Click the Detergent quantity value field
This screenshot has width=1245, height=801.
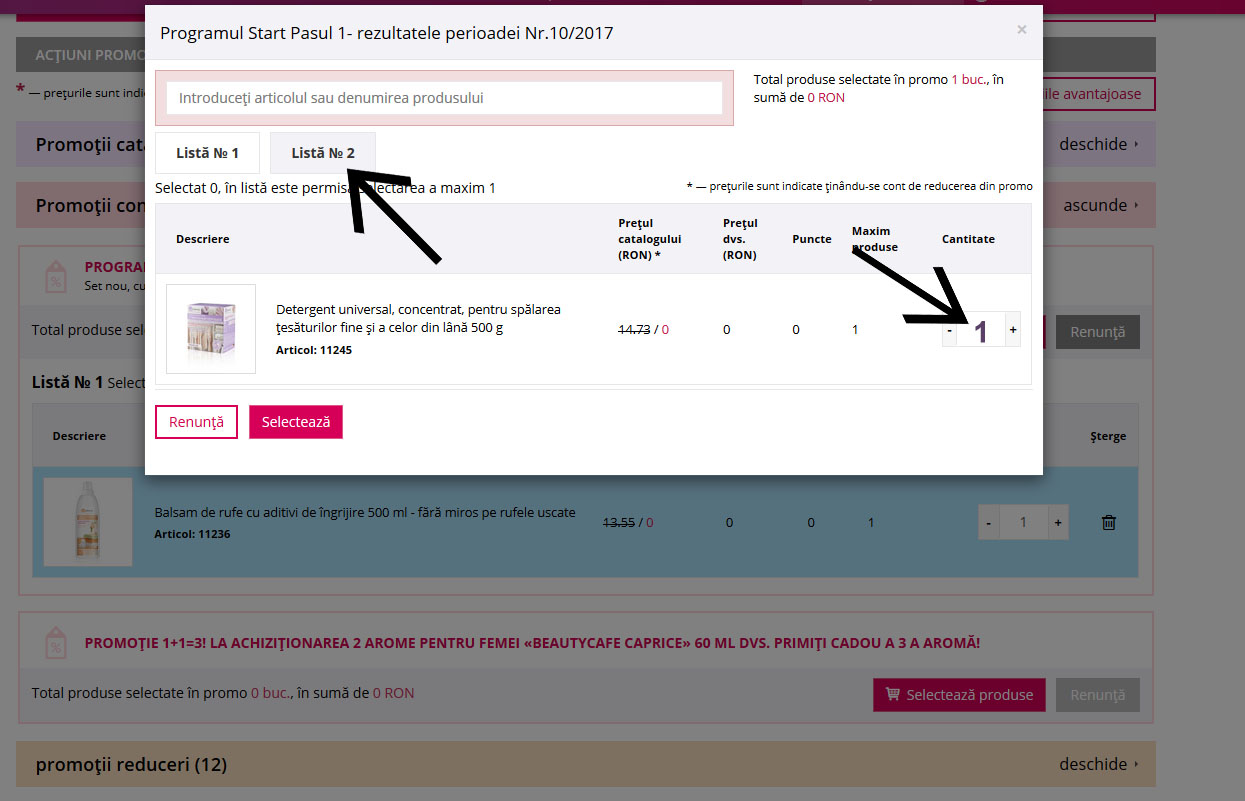[x=981, y=329]
